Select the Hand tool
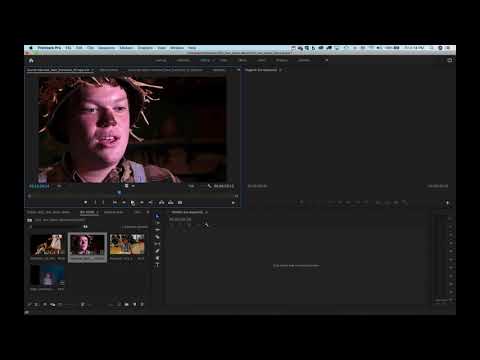 coord(157,258)
